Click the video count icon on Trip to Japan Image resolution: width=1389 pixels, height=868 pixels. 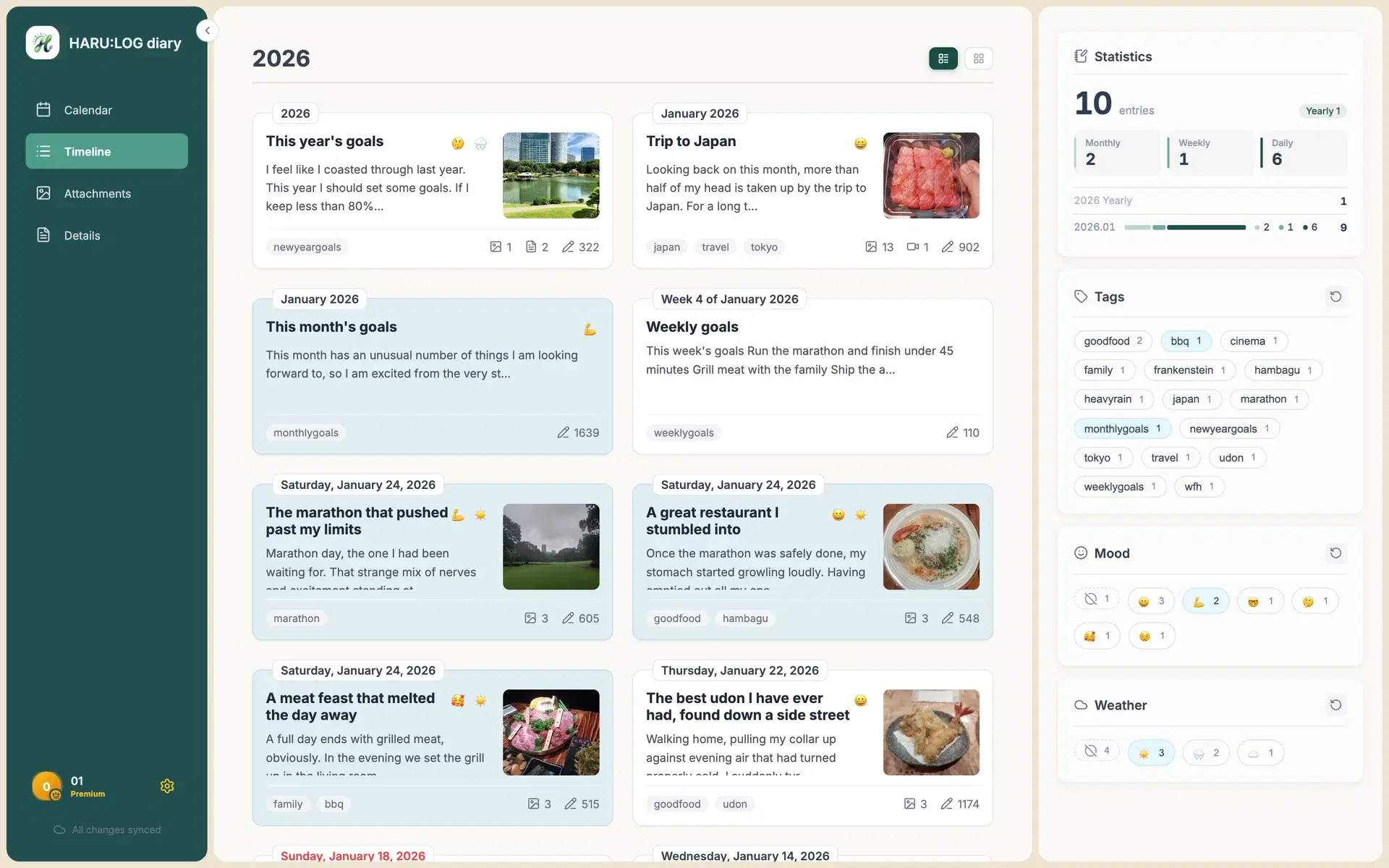click(x=913, y=247)
